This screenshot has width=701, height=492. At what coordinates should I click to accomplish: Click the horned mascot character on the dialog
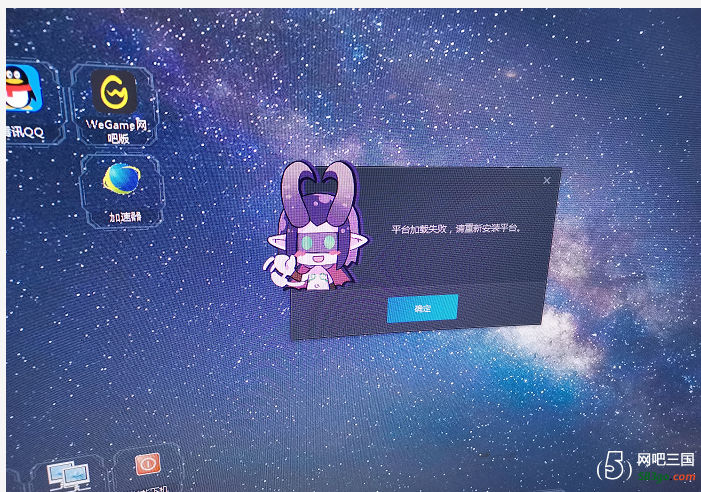click(317, 226)
